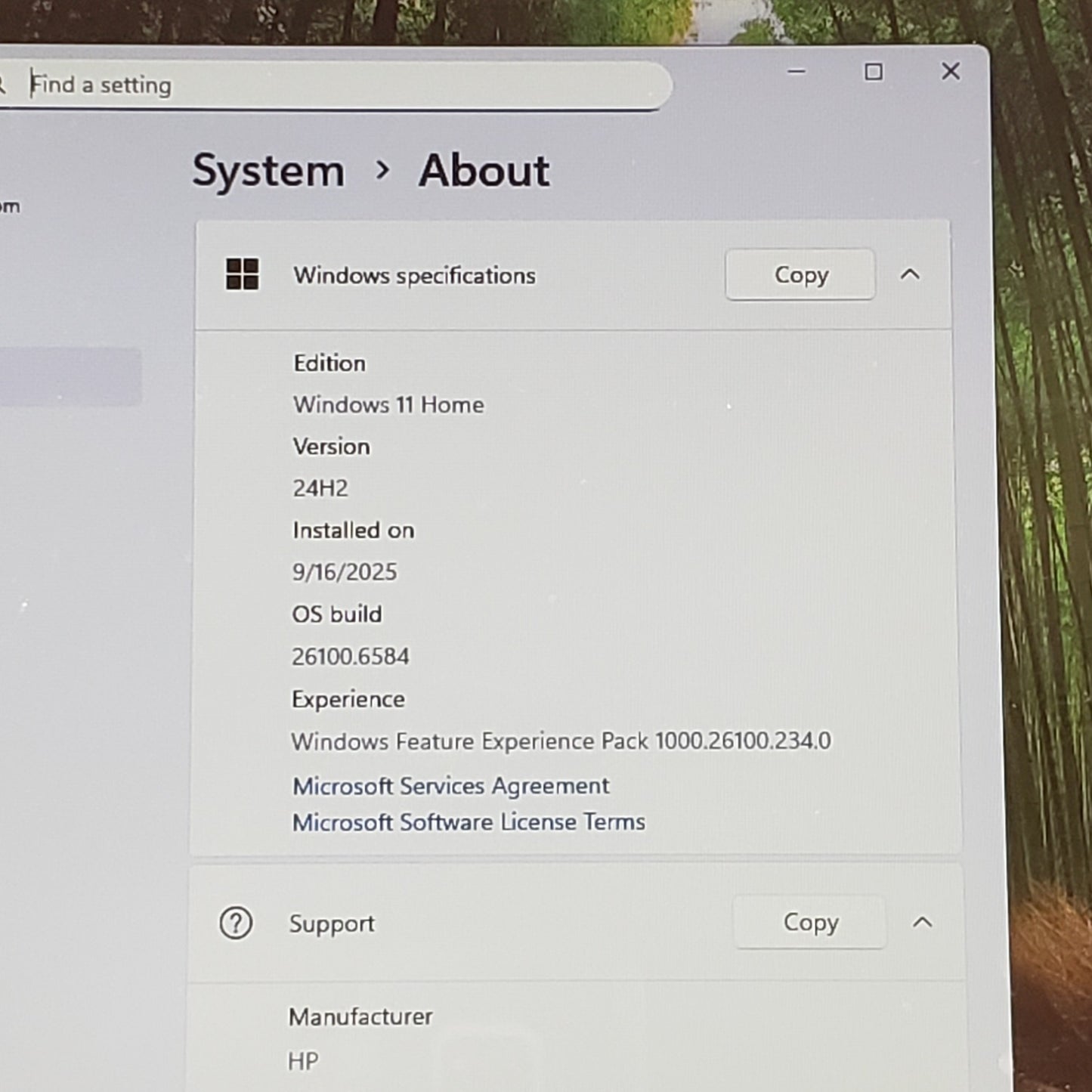The width and height of the screenshot is (1092, 1092).
Task: Close the Settings window
Action: 951,71
